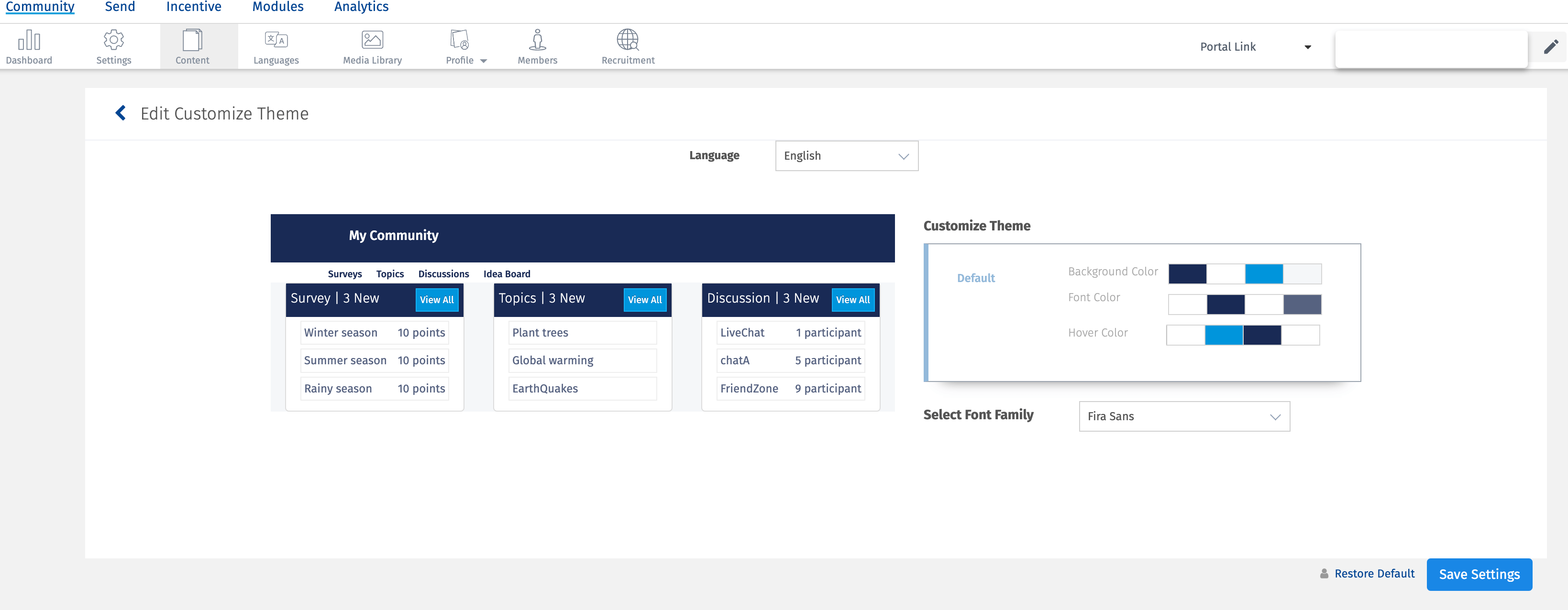Click the Settings gear icon
Viewport: 1568px width, 610px height.
[x=113, y=40]
